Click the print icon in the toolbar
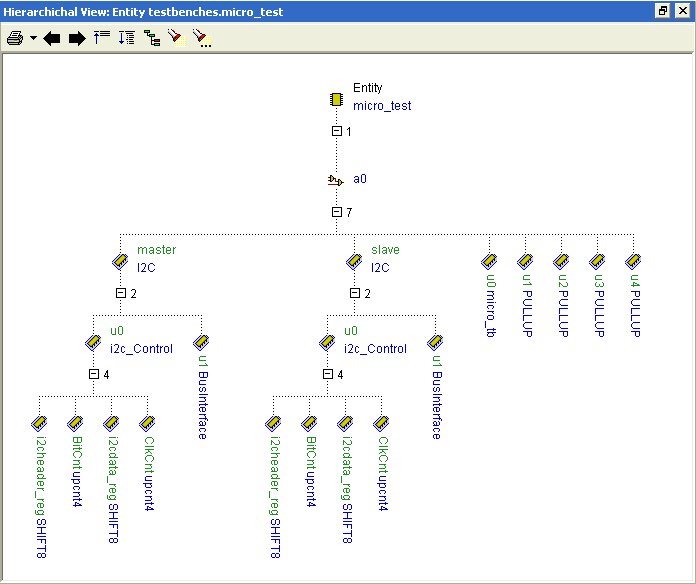This screenshot has width=696, height=584. (15, 39)
